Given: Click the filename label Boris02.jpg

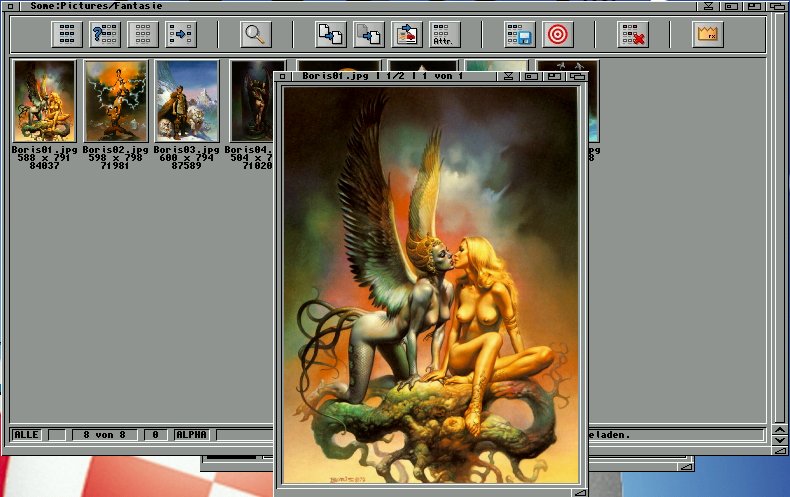Looking at the screenshot, I should pyautogui.click(x=115, y=150).
